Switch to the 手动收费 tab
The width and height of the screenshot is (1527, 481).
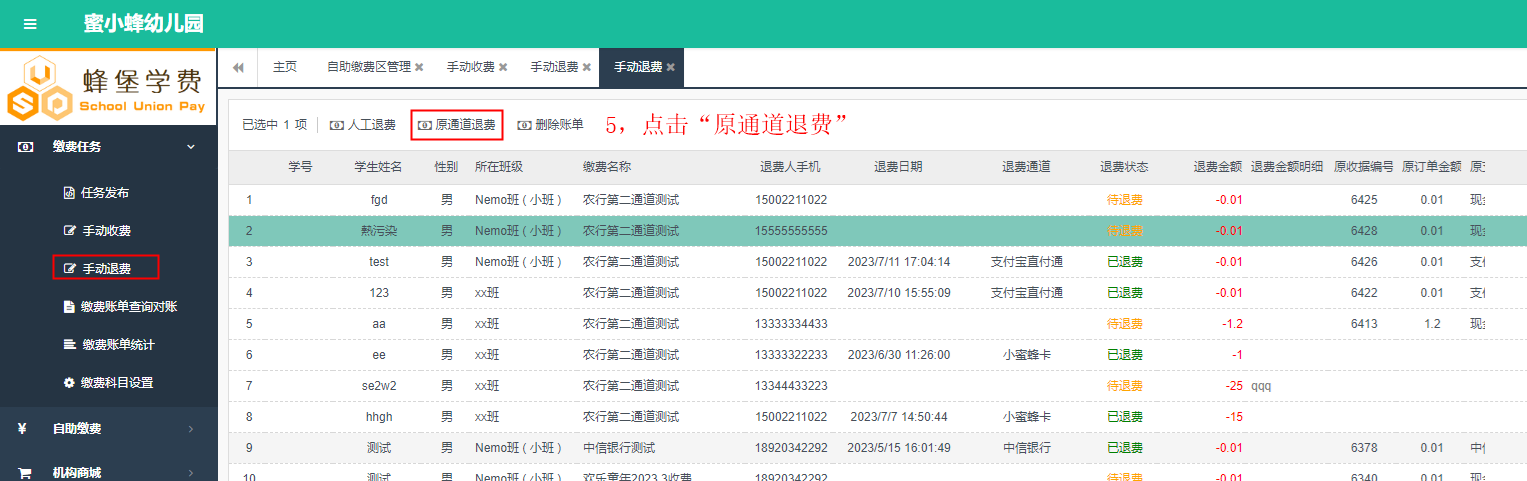(x=470, y=67)
